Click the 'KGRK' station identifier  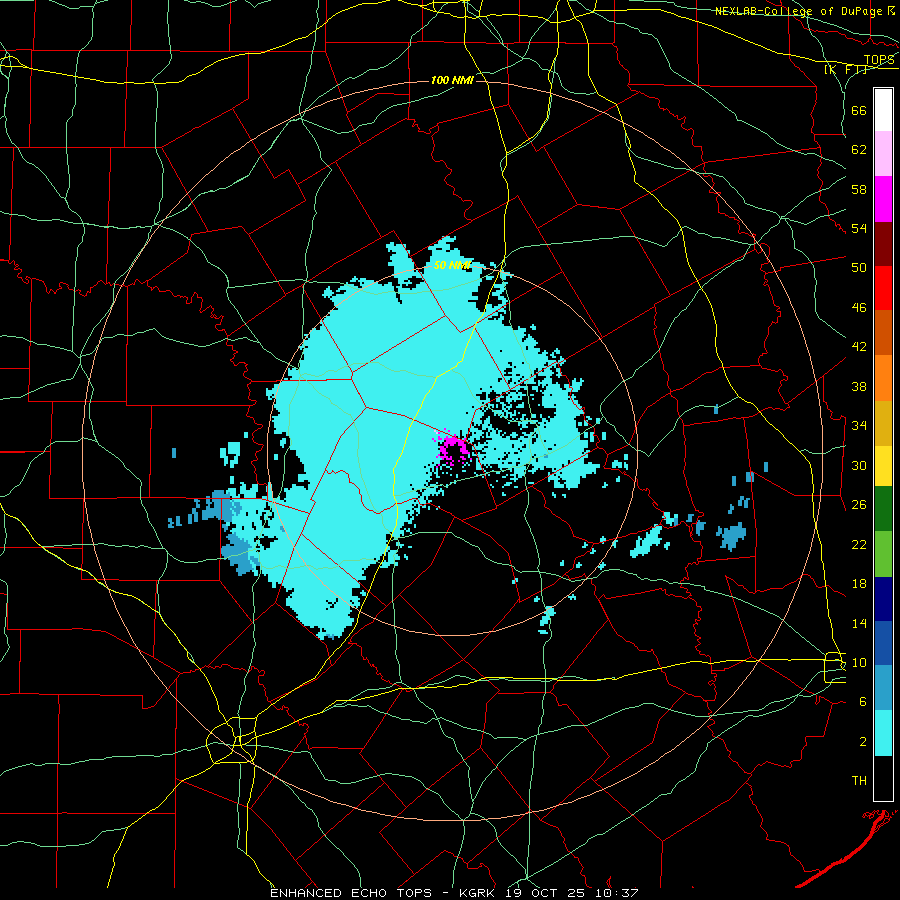tap(477, 893)
